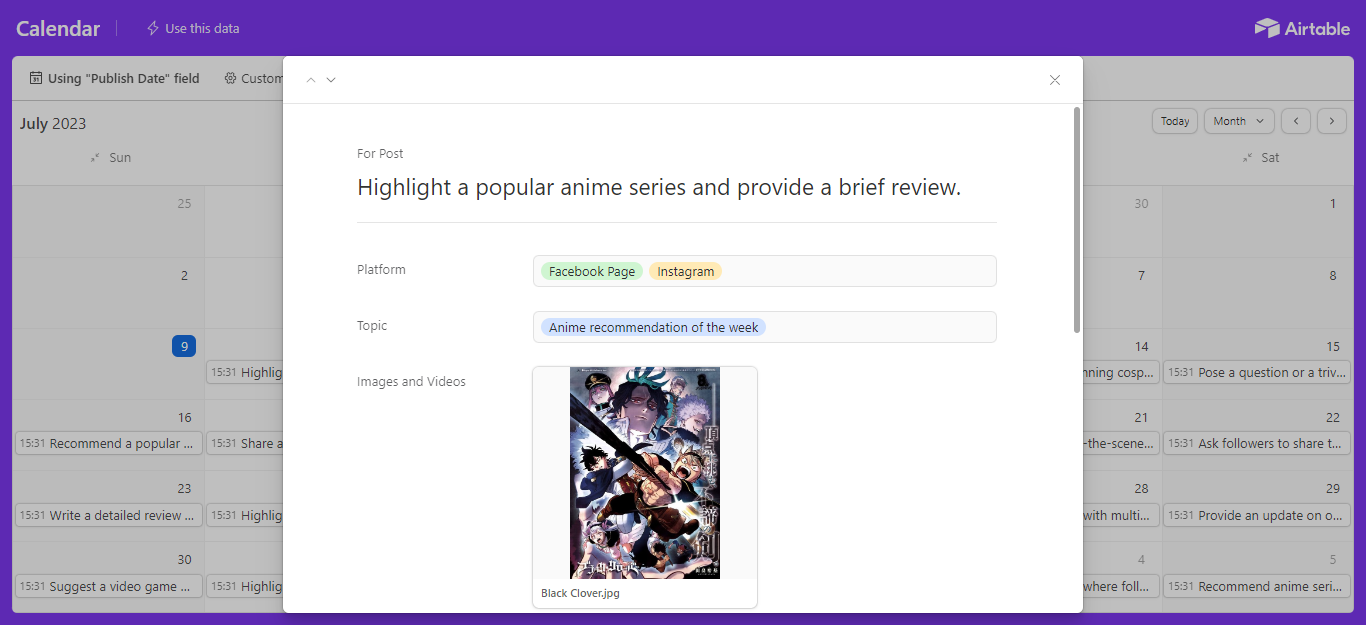Click the lightning icon beside Use this data
Image resolution: width=1366 pixels, height=625 pixels.
coord(153,28)
